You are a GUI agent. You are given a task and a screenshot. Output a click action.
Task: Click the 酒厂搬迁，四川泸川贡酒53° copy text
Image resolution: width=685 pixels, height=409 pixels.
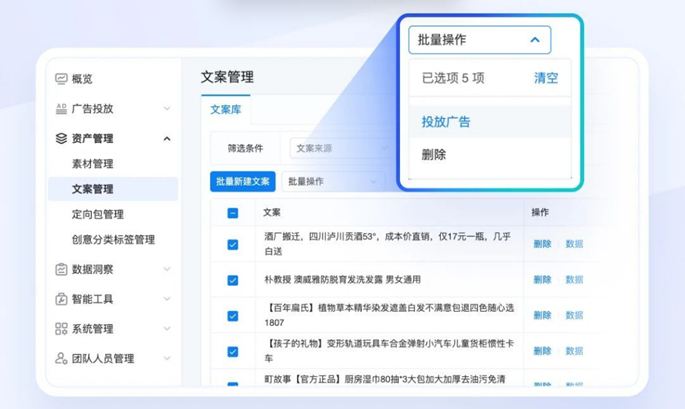387,244
